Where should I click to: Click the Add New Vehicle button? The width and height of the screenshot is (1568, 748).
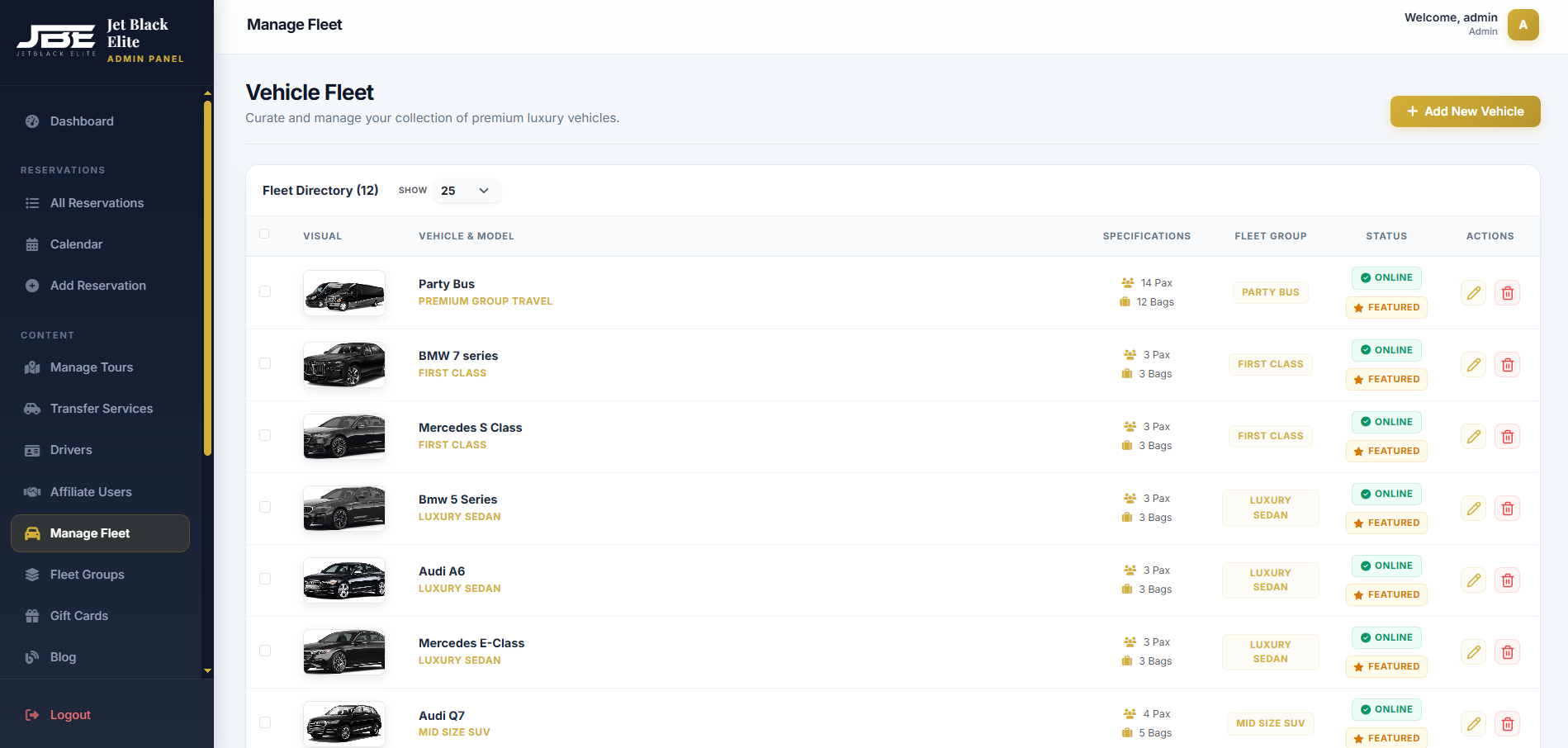click(1465, 111)
